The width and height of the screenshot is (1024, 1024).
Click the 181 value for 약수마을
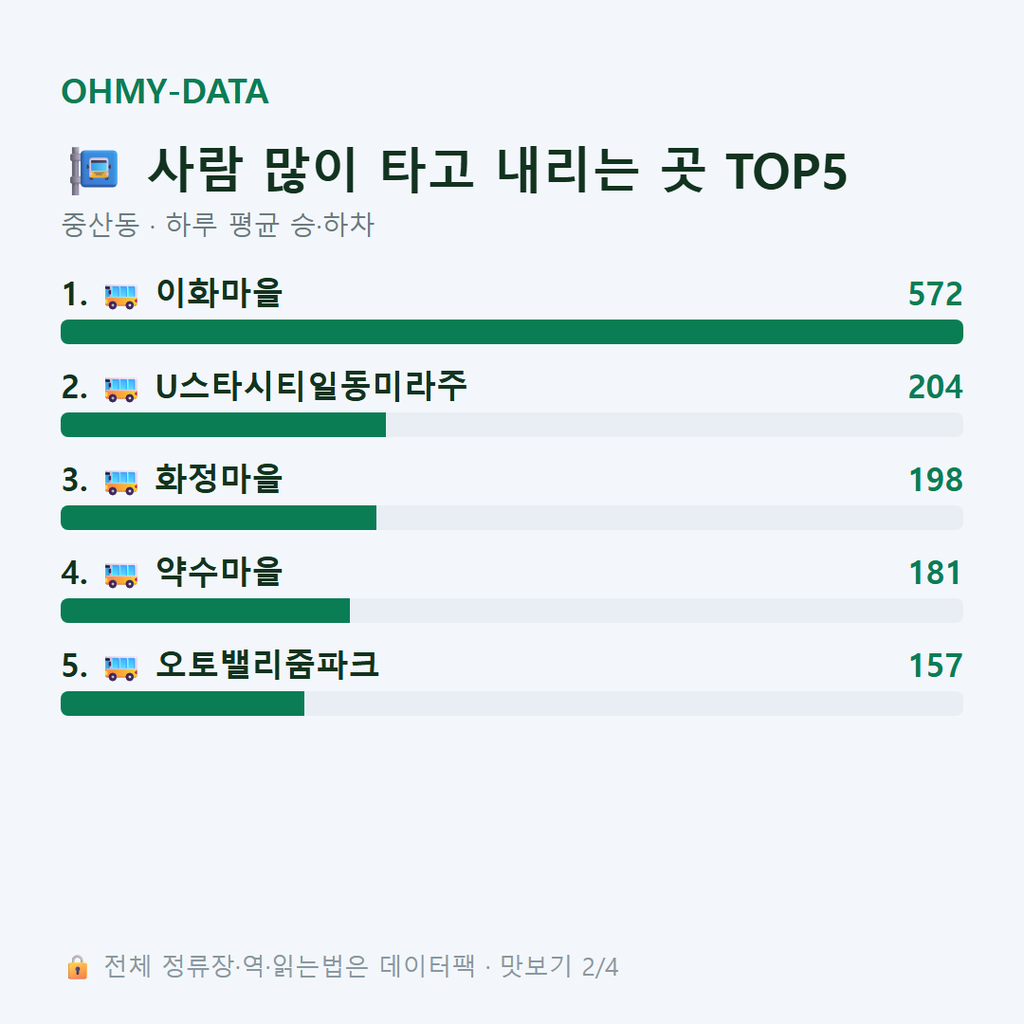tap(935, 573)
